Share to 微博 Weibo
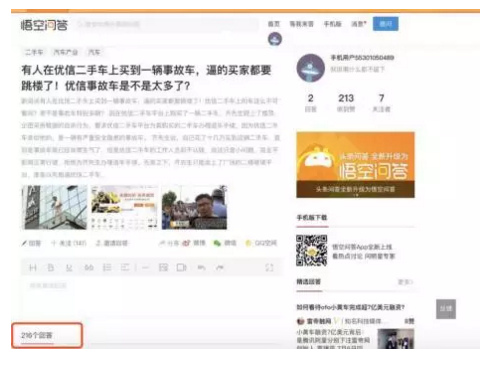 [194, 243]
